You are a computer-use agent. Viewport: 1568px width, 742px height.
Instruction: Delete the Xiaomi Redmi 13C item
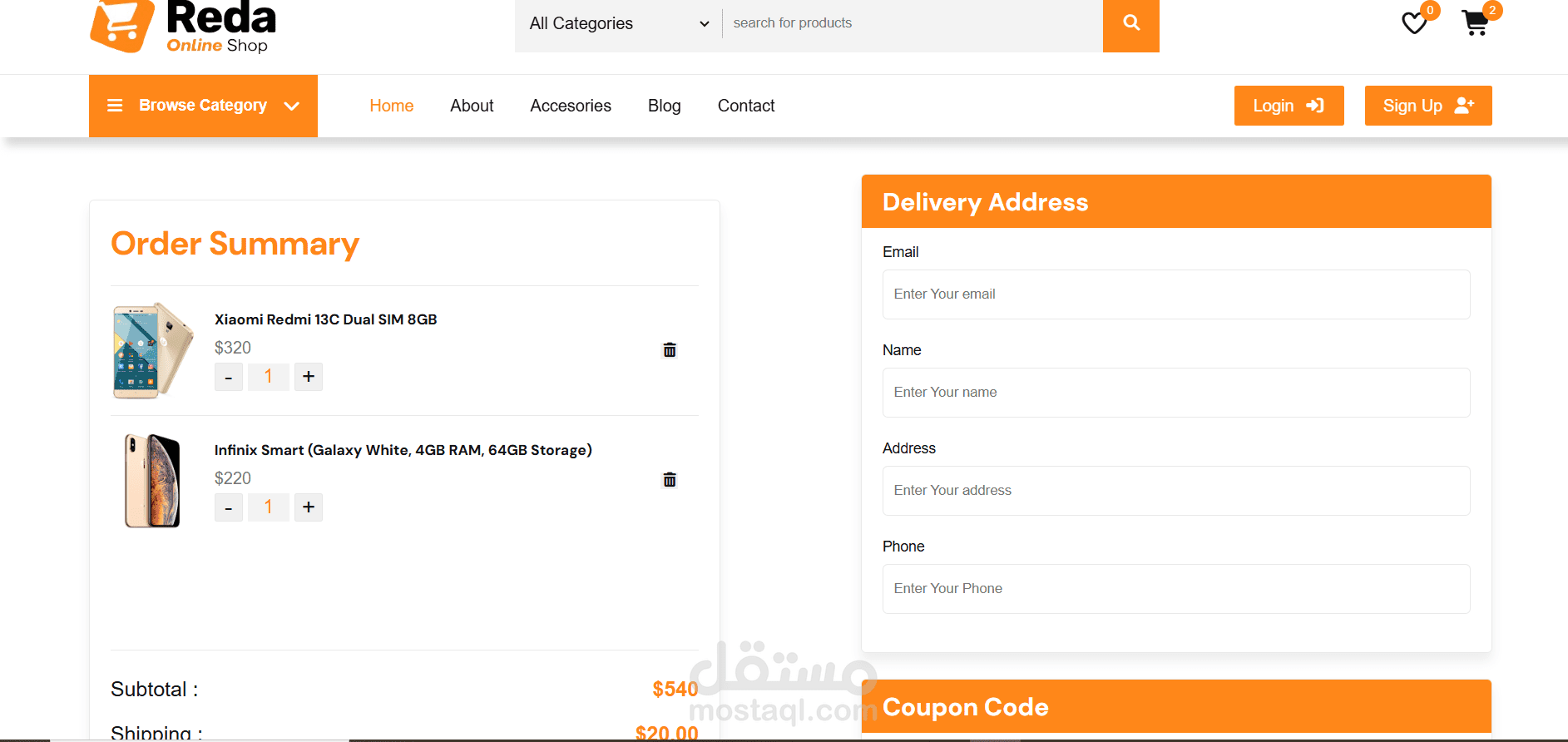click(x=670, y=350)
